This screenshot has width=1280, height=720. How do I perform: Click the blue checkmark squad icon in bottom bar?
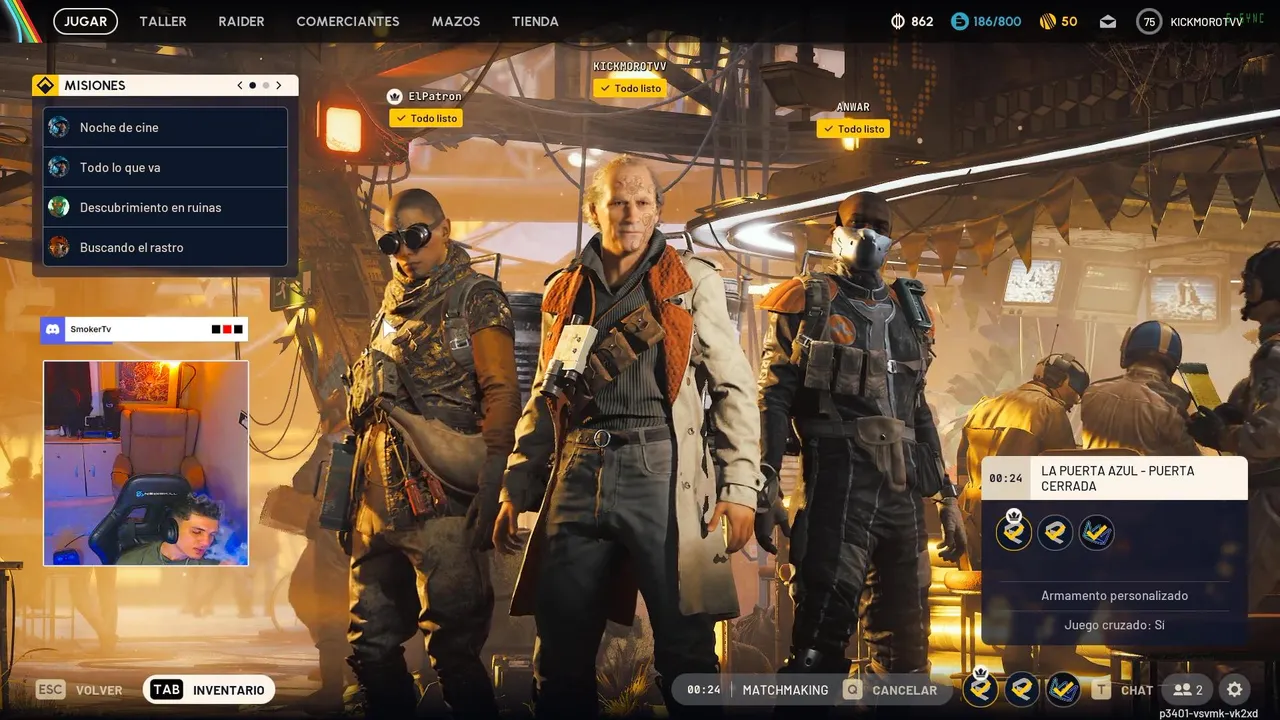pos(1063,689)
